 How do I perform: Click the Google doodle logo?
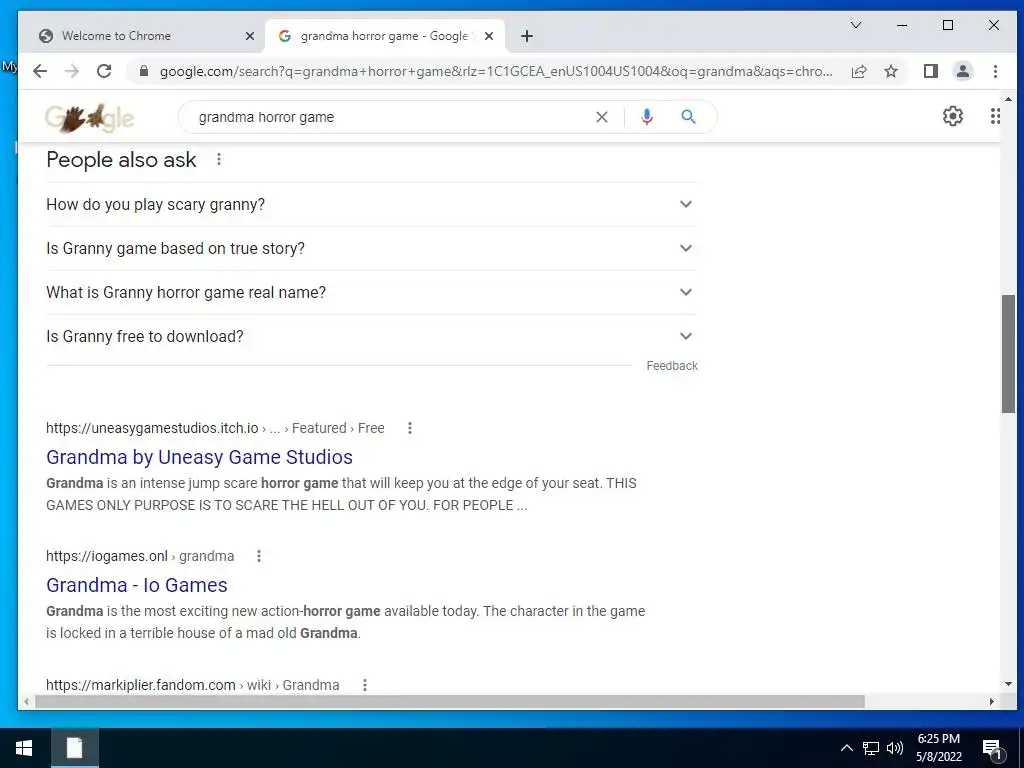tap(90, 118)
